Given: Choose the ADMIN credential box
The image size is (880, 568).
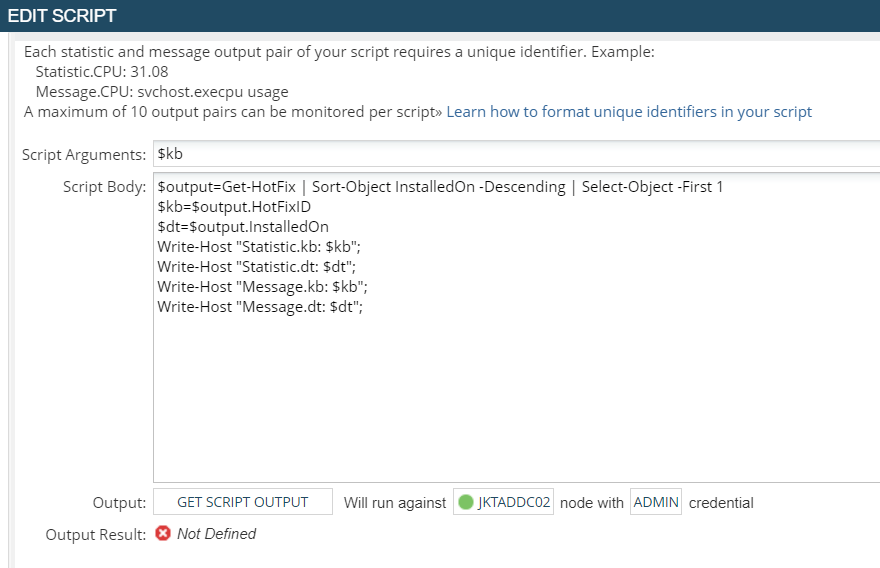Looking at the screenshot, I should pyautogui.click(x=656, y=502).
